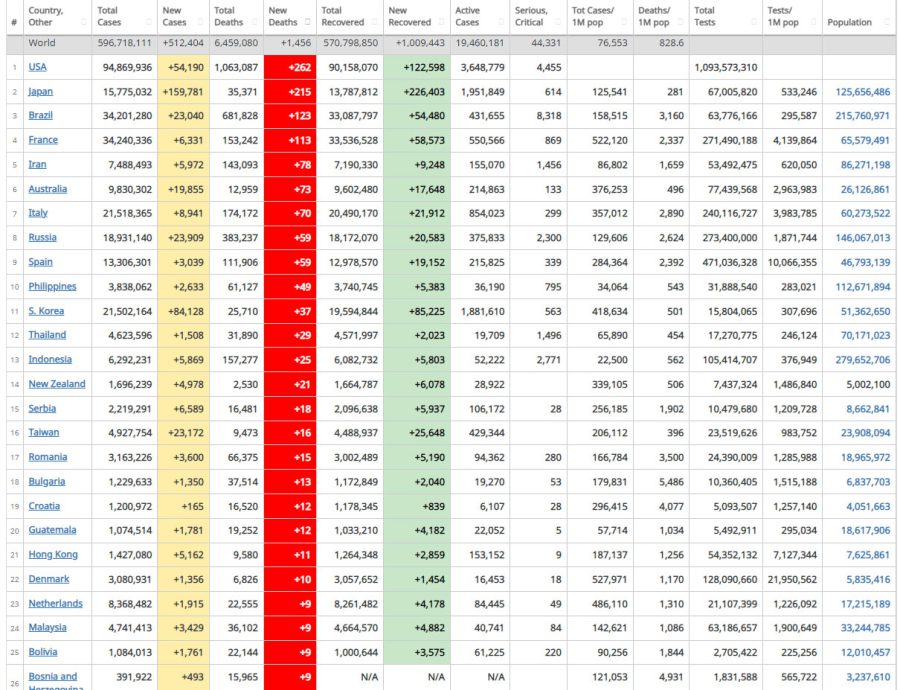Click World total cases value 596,718,111
Image resolution: width=900 pixels, height=690 pixels.
[125, 43]
